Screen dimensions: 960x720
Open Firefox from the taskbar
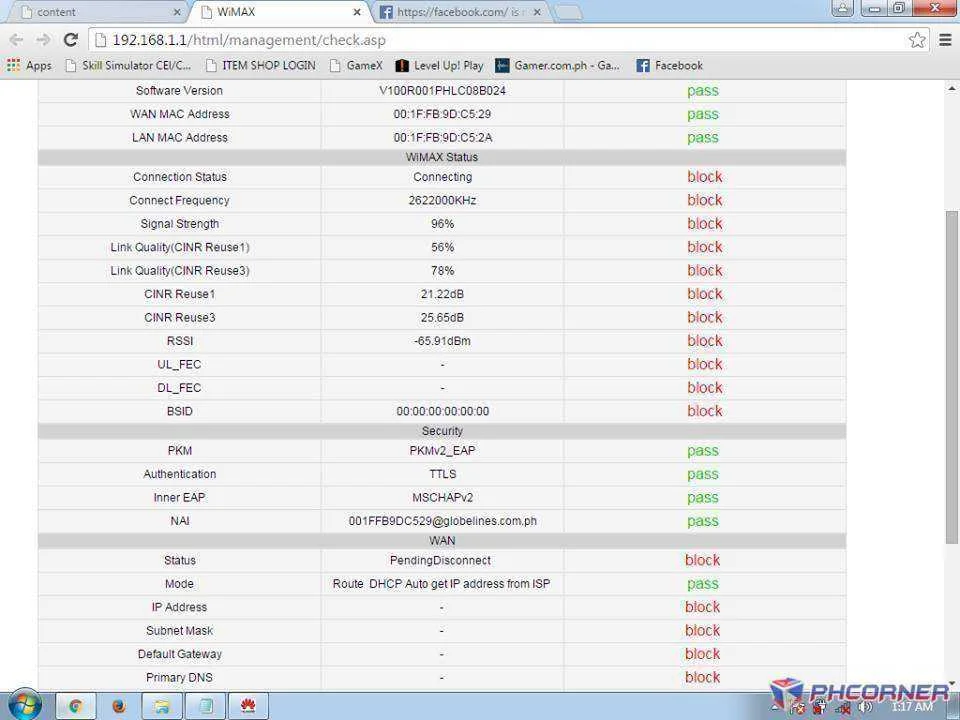click(x=119, y=707)
